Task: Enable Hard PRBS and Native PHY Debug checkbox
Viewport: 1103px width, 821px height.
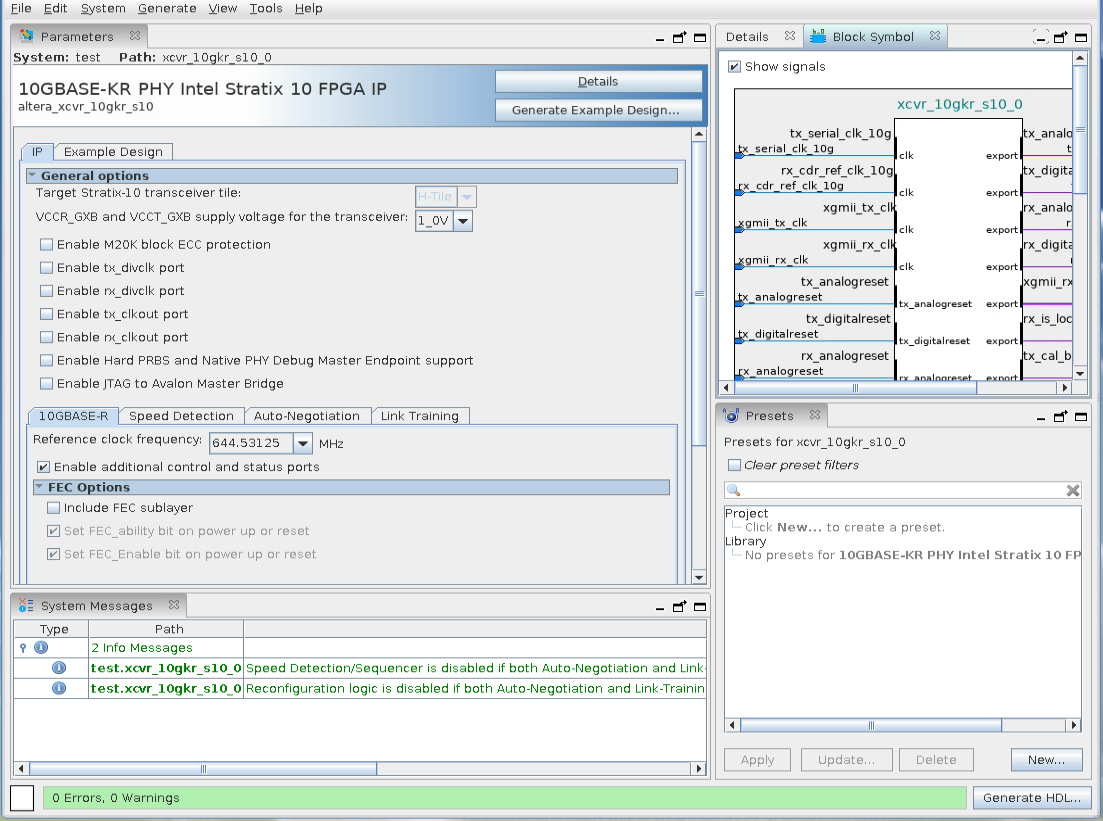Action: pos(46,360)
